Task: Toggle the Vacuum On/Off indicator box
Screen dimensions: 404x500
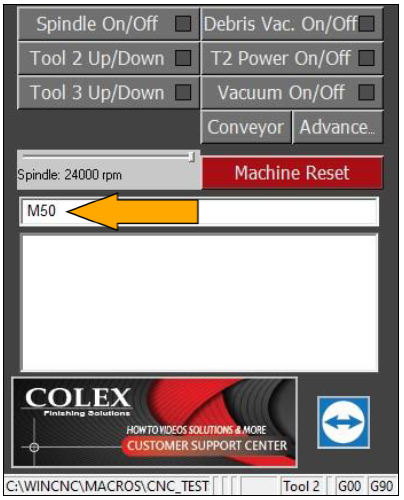Action: (x=366, y=92)
